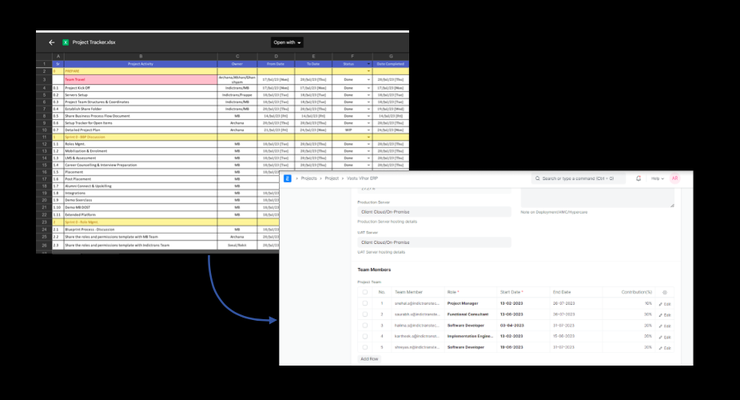740x400 pixels.
Task: Check the Project Manager row checkbox
Action: [x=364, y=303]
